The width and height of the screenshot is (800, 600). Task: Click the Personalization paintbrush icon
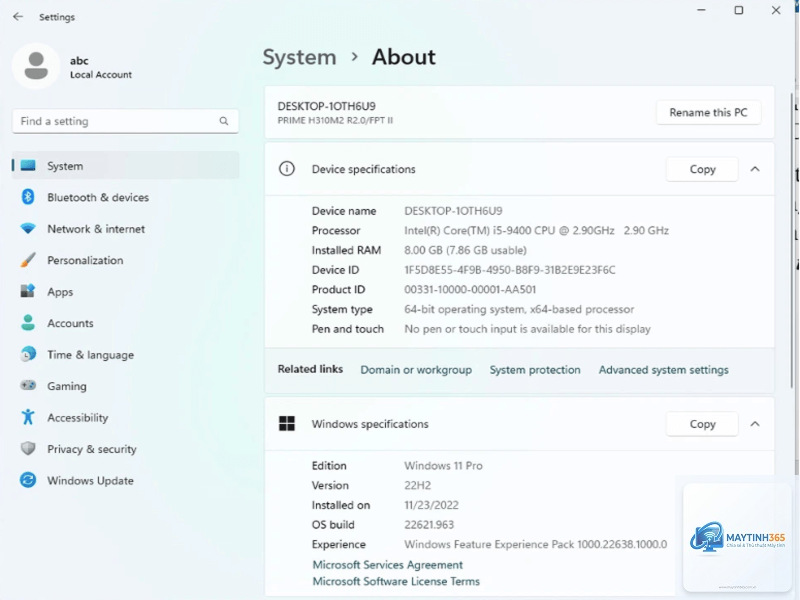28,260
